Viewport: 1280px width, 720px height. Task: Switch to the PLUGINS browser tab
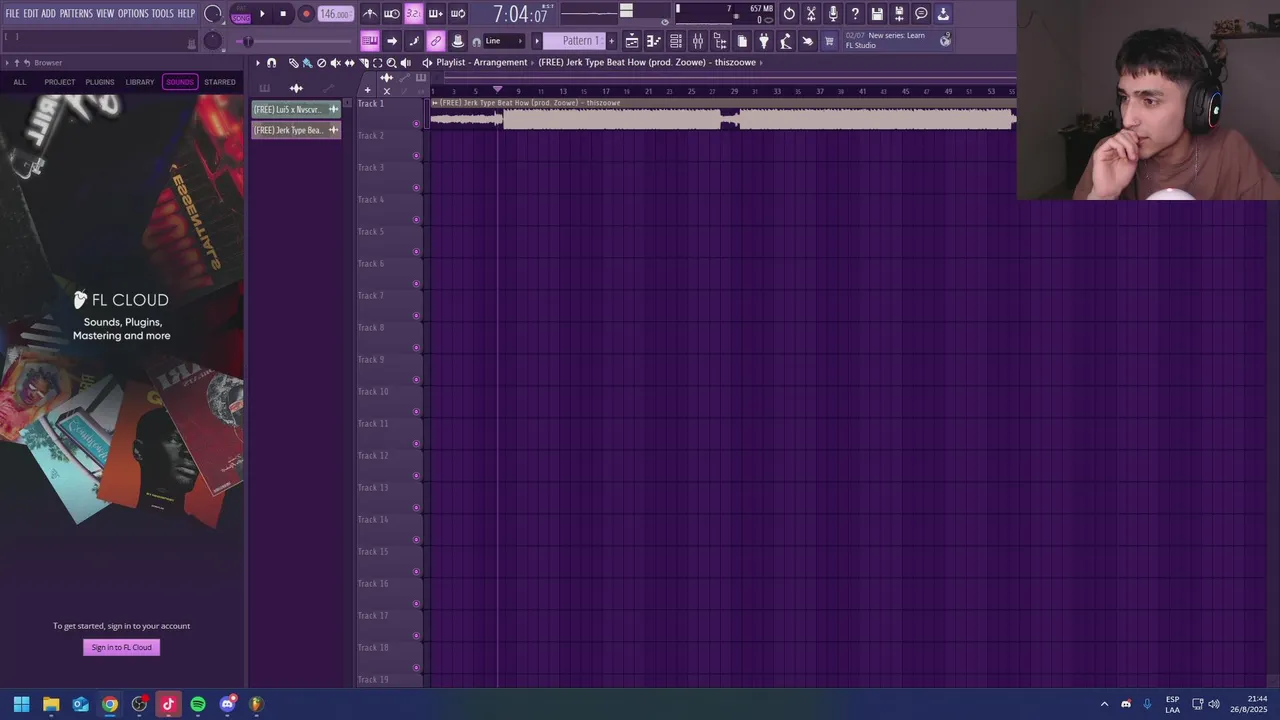pyautogui.click(x=100, y=82)
